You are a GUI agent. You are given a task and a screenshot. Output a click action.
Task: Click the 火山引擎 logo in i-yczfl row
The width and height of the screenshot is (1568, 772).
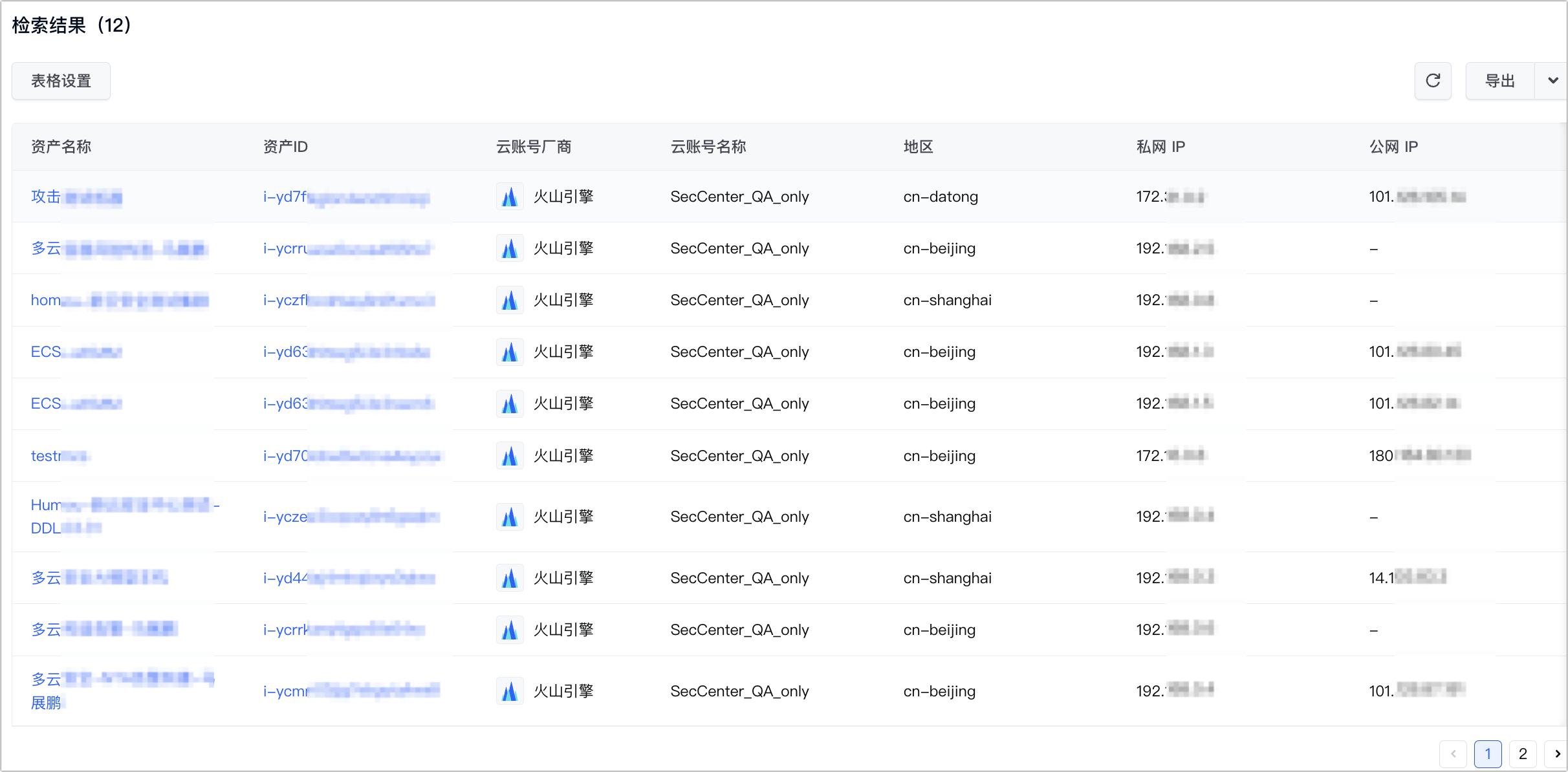point(510,300)
